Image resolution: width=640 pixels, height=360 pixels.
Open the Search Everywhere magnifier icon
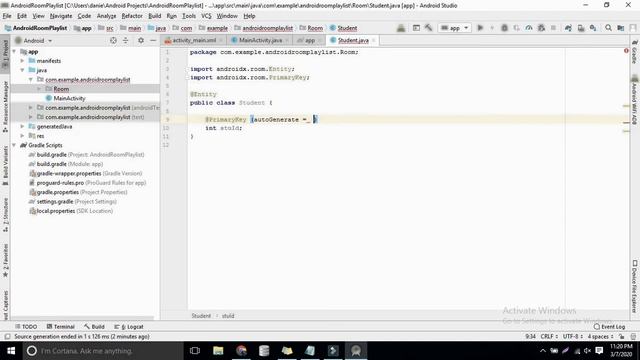[608, 28]
